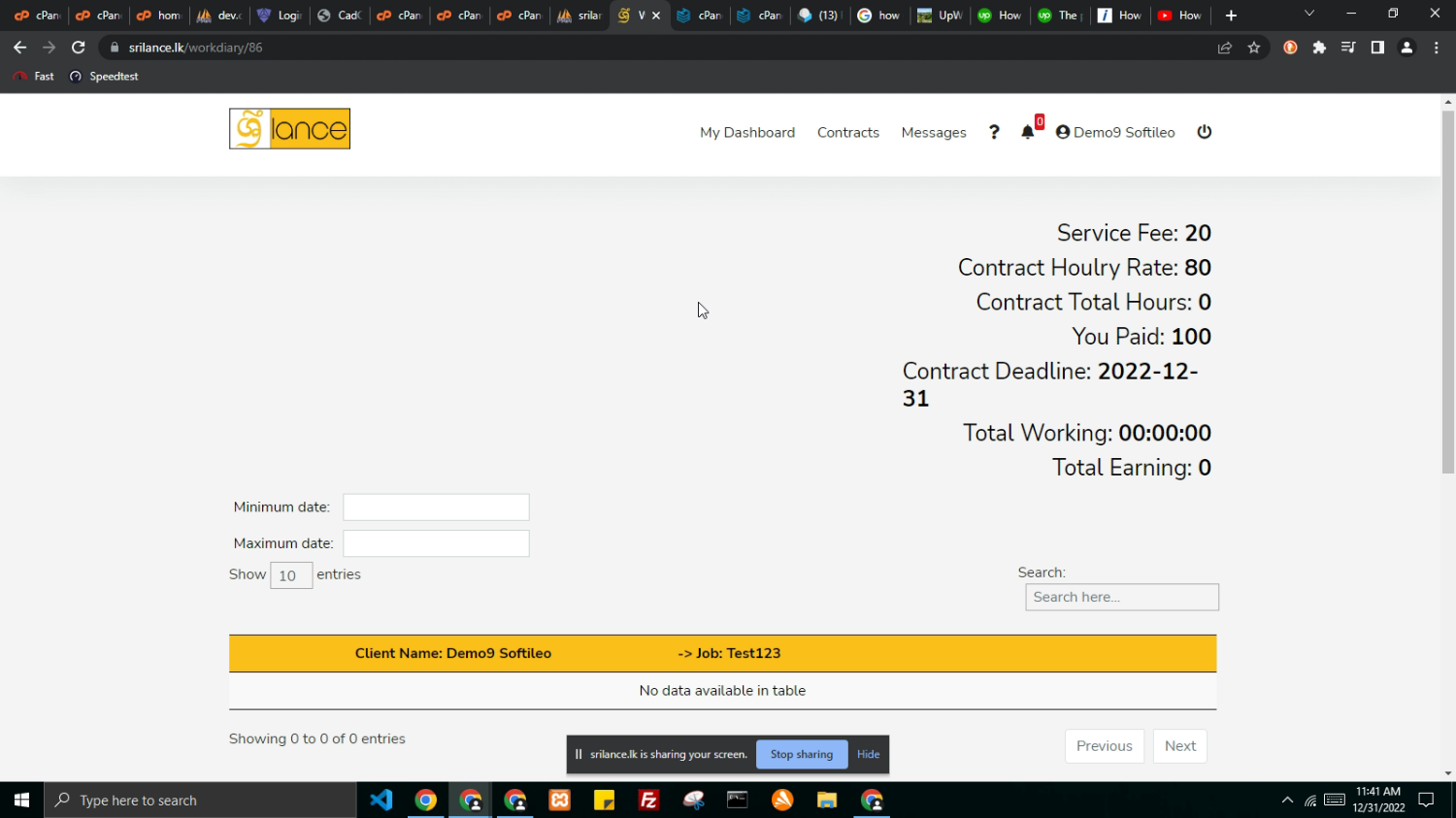Click the Next pagination button
Image resolution: width=1456 pixels, height=818 pixels.
coord(1179,746)
